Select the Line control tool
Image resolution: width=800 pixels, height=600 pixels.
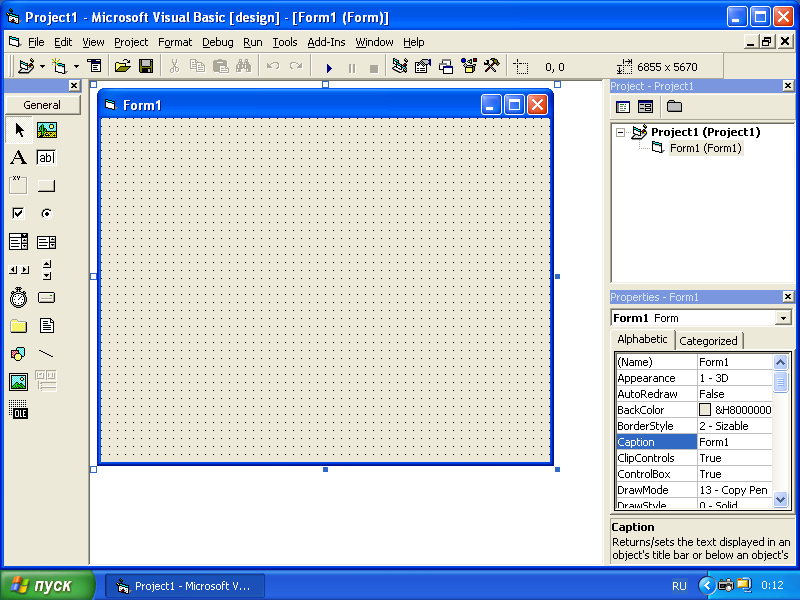(46, 354)
